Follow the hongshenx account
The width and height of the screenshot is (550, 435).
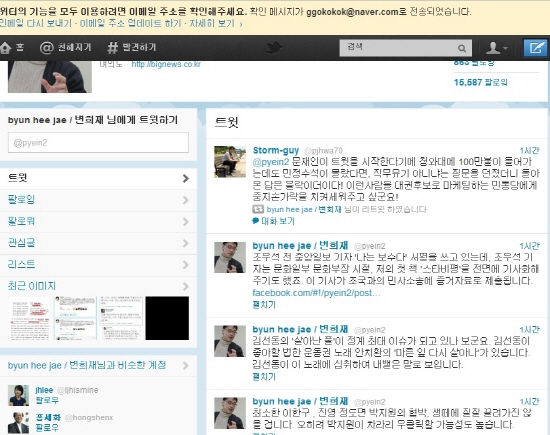pos(47,428)
